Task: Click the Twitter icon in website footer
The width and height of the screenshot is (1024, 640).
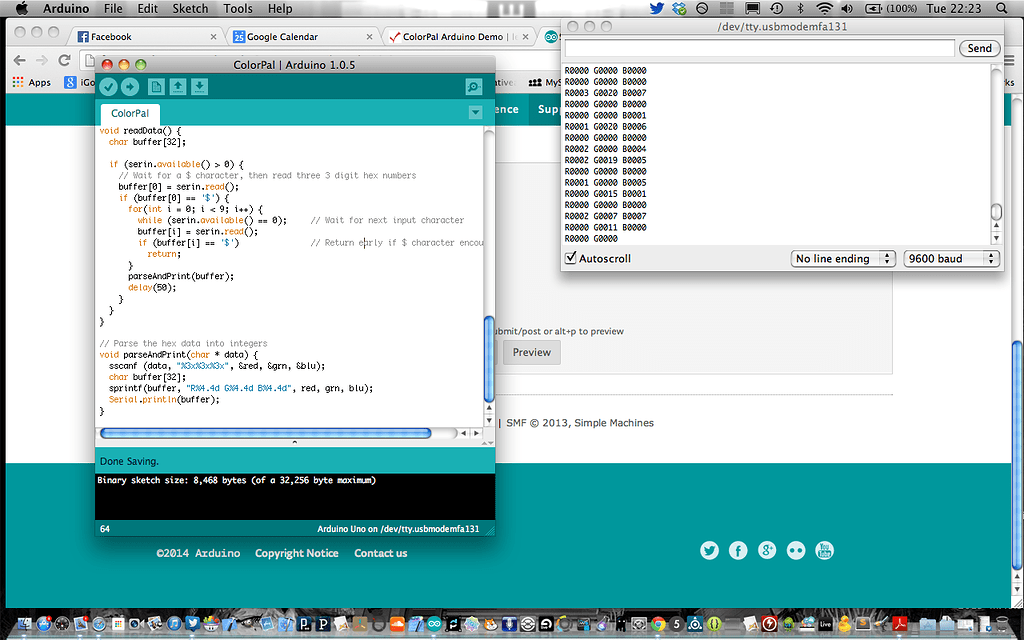Action: [709, 550]
